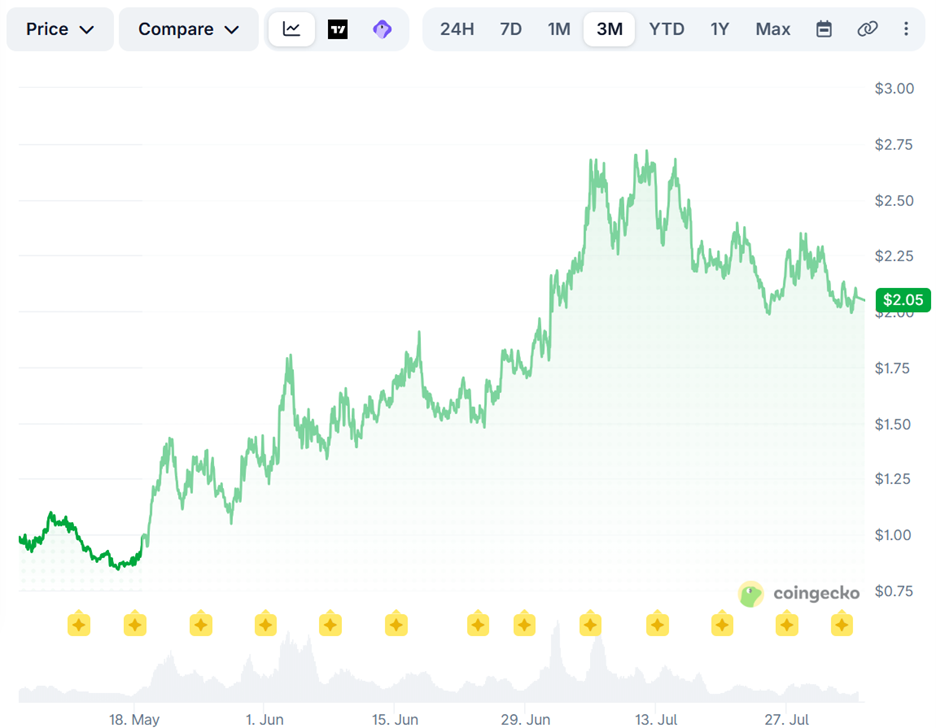Screen dimensions: 936x728
Task: Click the star event marker above 27. Jul
Action: click(x=787, y=624)
